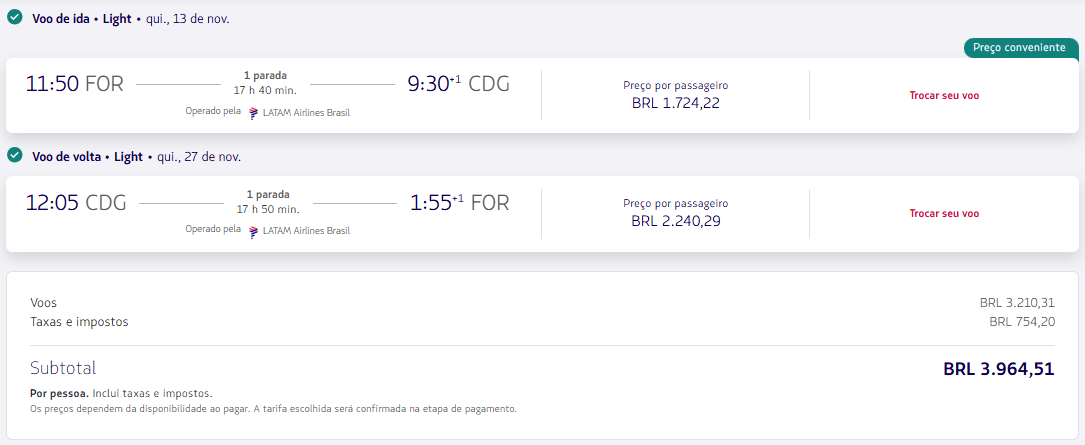Click the green checkmark beside Voo de volta
This screenshot has width=1085, height=445.
click(x=14, y=156)
